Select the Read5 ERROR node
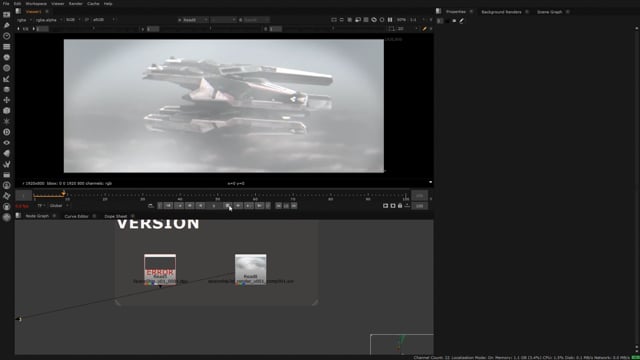This screenshot has width=640, height=360. pos(160,269)
